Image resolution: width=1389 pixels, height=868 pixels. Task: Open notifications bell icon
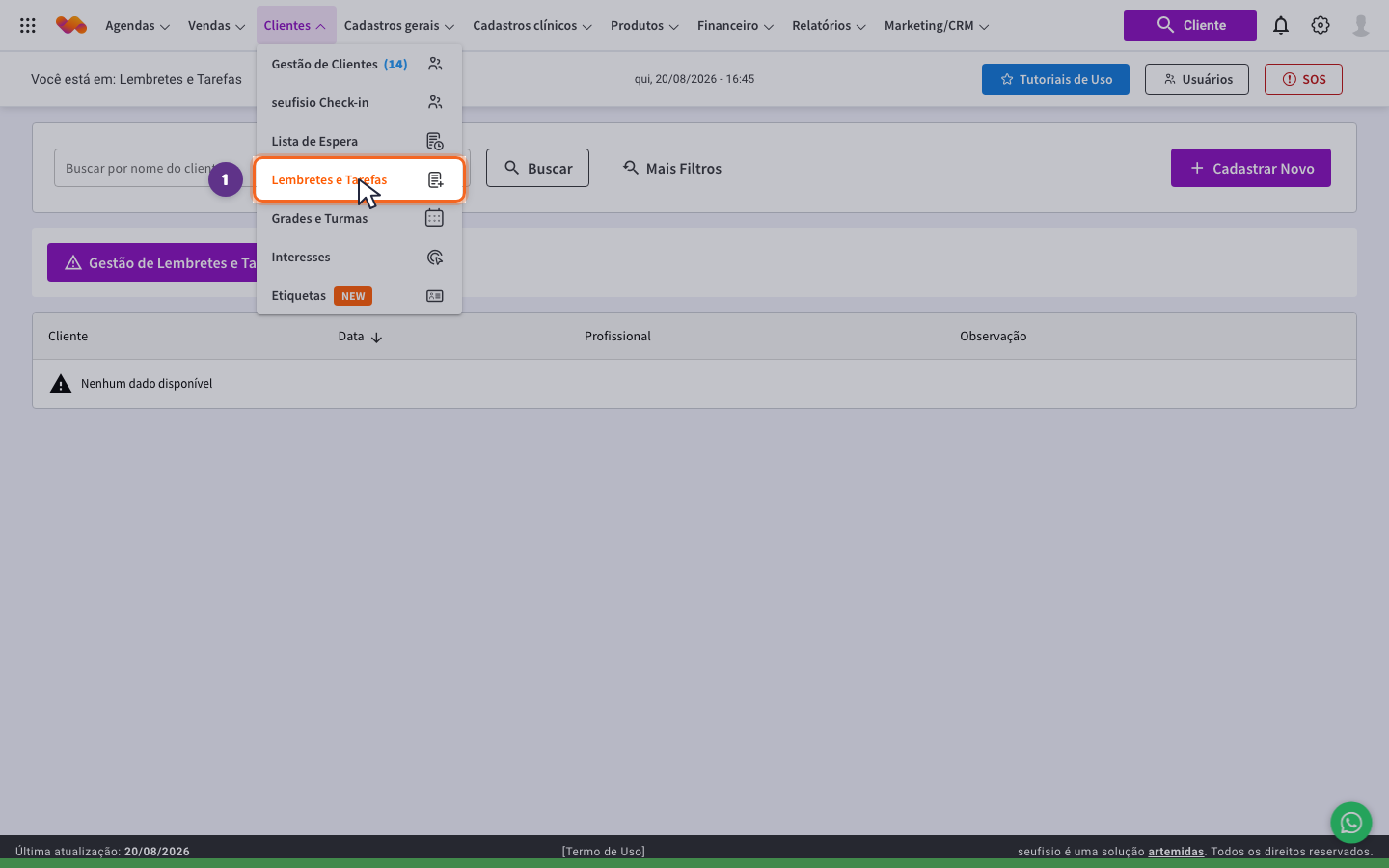pyautogui.click(x=1281, y=26)
